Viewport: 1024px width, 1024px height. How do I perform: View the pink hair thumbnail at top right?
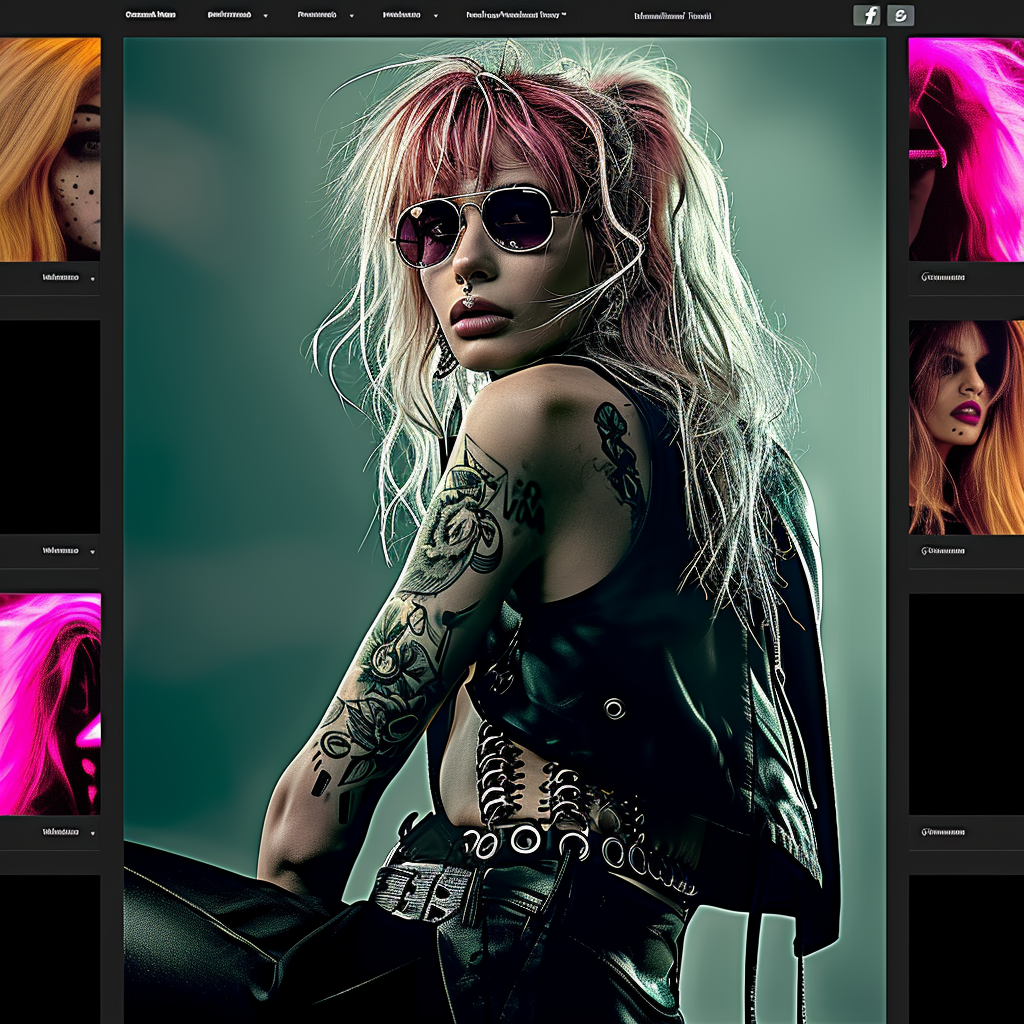click(x=965, y=149)
